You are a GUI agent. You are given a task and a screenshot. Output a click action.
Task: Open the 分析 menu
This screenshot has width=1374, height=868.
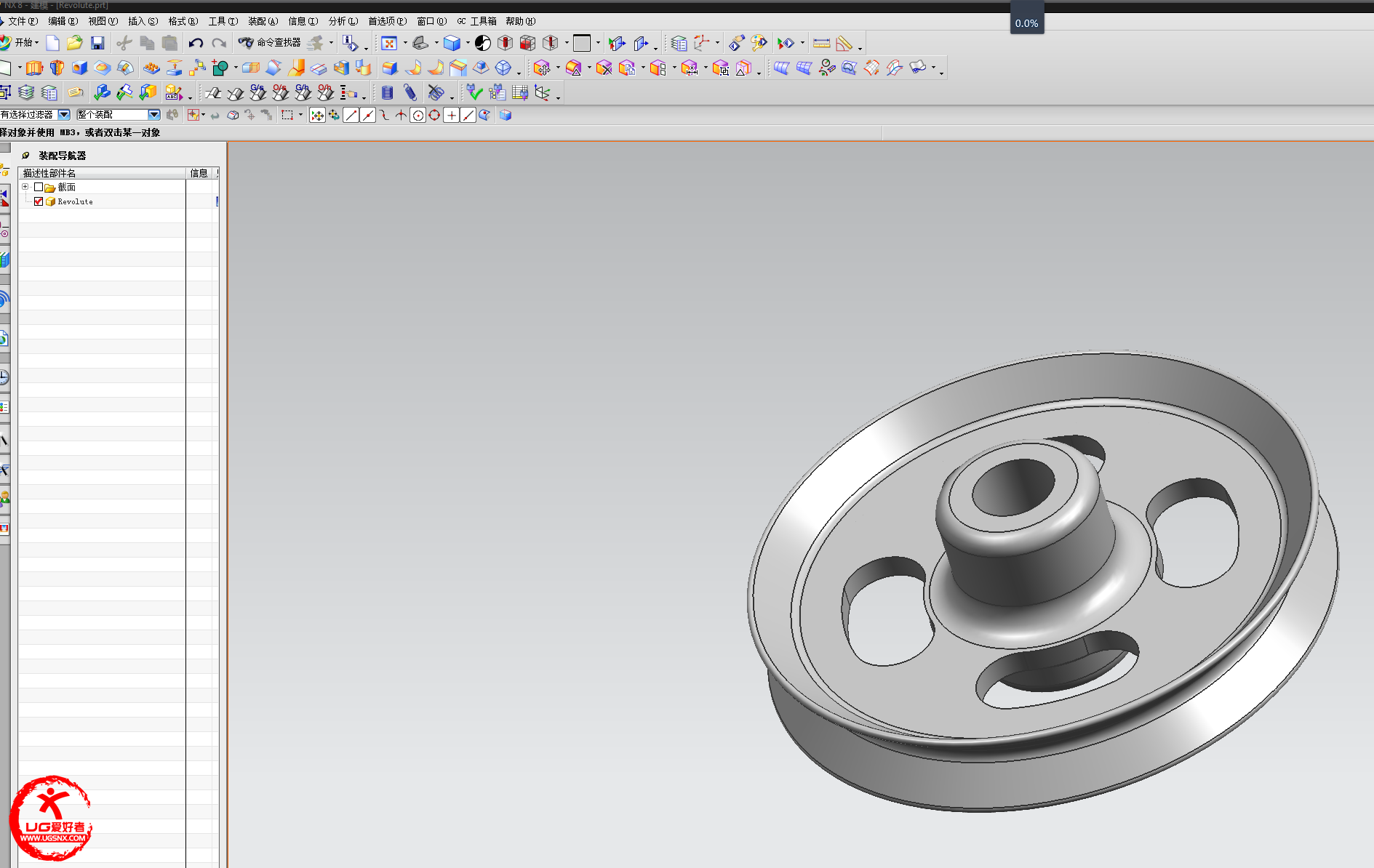(343, 21)
